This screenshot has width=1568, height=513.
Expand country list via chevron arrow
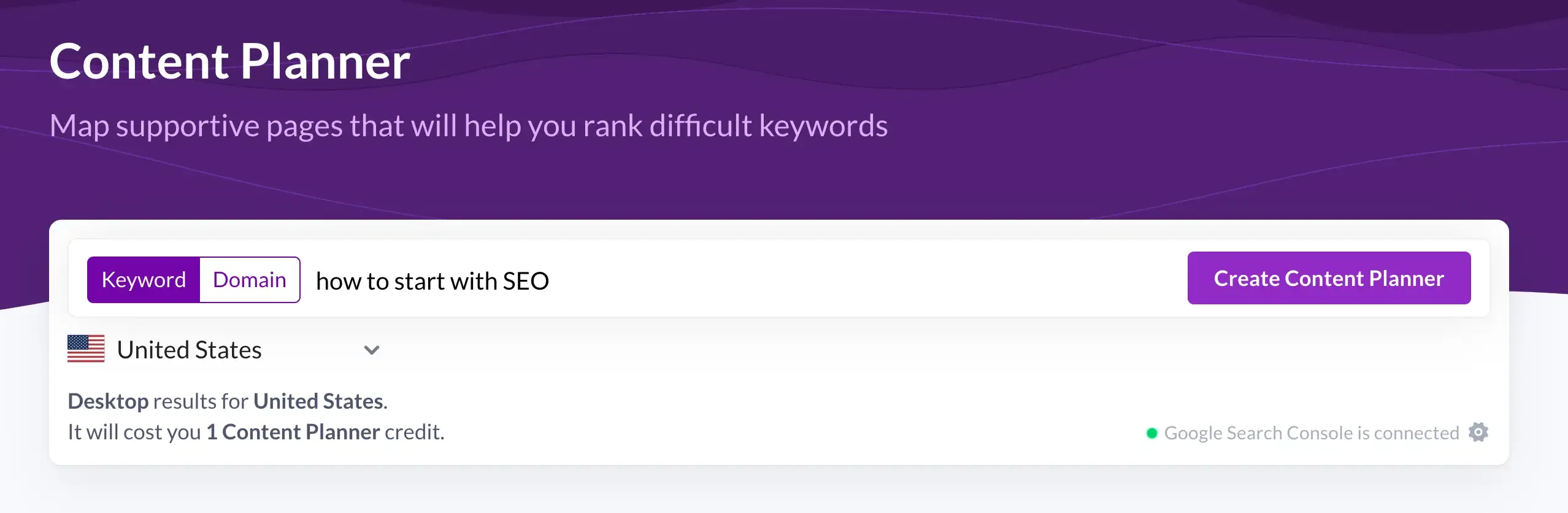click(x=371, y=350)
